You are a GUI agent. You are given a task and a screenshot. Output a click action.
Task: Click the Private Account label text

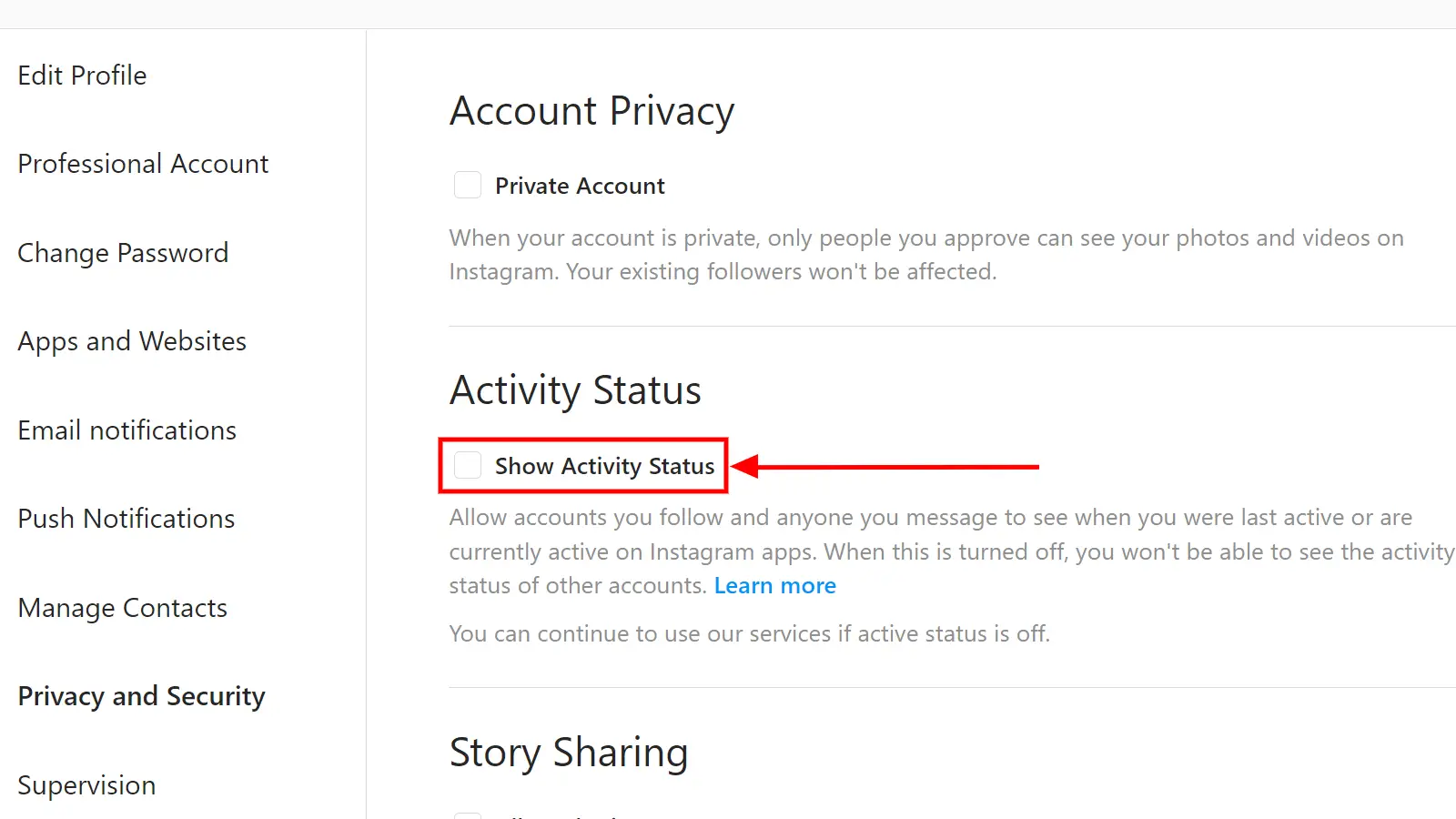coord(580,187)
